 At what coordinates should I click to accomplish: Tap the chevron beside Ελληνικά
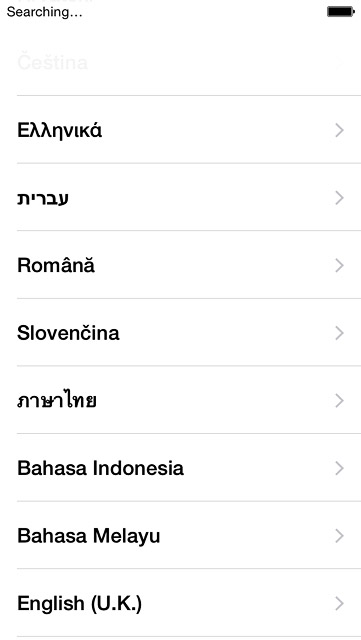339,130
